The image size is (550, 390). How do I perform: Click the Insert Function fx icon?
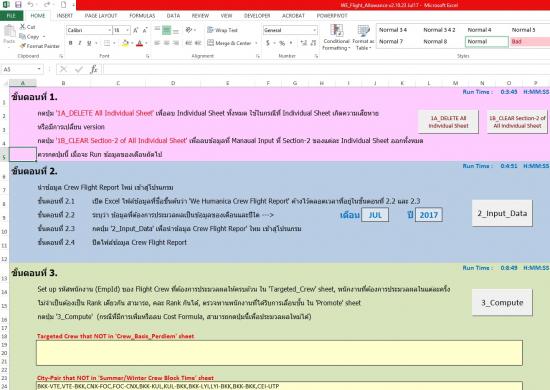(x=94, y=69)
